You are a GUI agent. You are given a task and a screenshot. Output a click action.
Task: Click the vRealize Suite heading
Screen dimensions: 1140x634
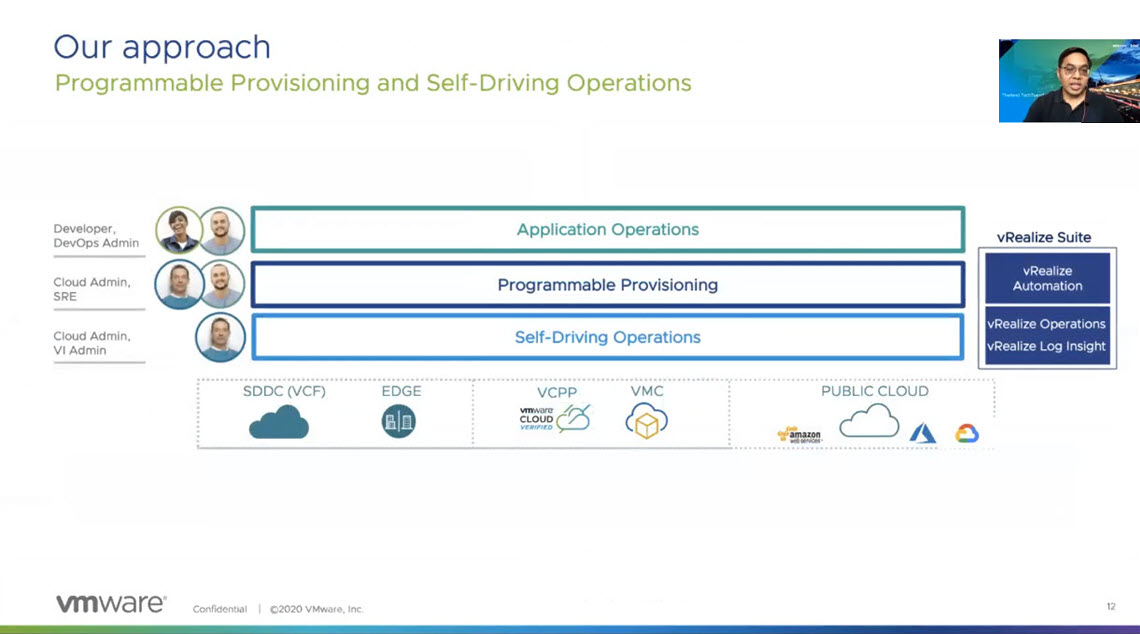(x=1043, y=237)
